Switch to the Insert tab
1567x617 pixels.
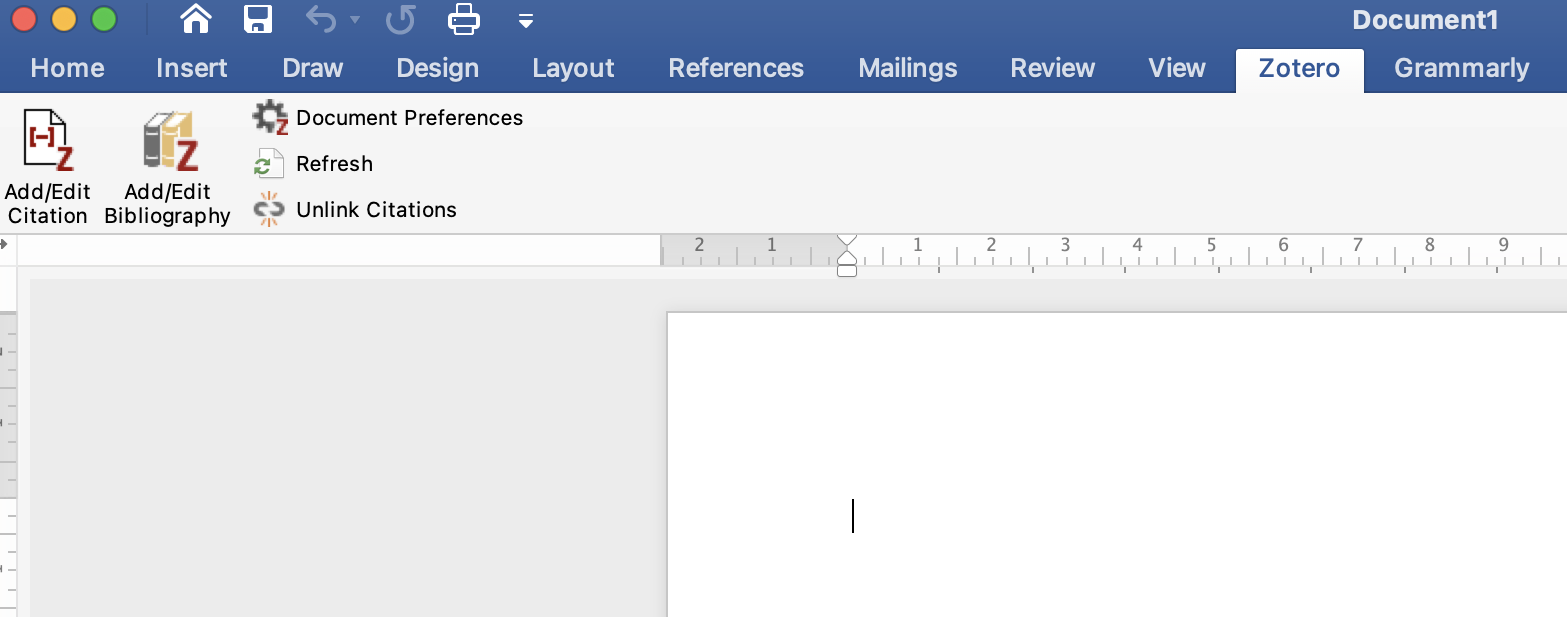click(x=192, y=68)
